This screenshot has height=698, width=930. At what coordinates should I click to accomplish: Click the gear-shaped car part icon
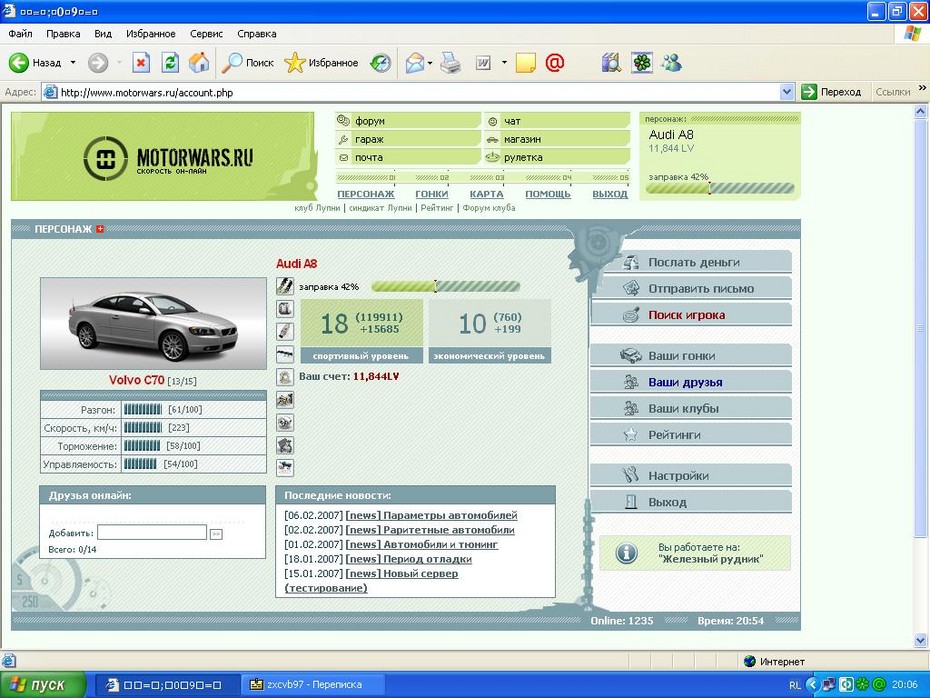coord(285,377)
